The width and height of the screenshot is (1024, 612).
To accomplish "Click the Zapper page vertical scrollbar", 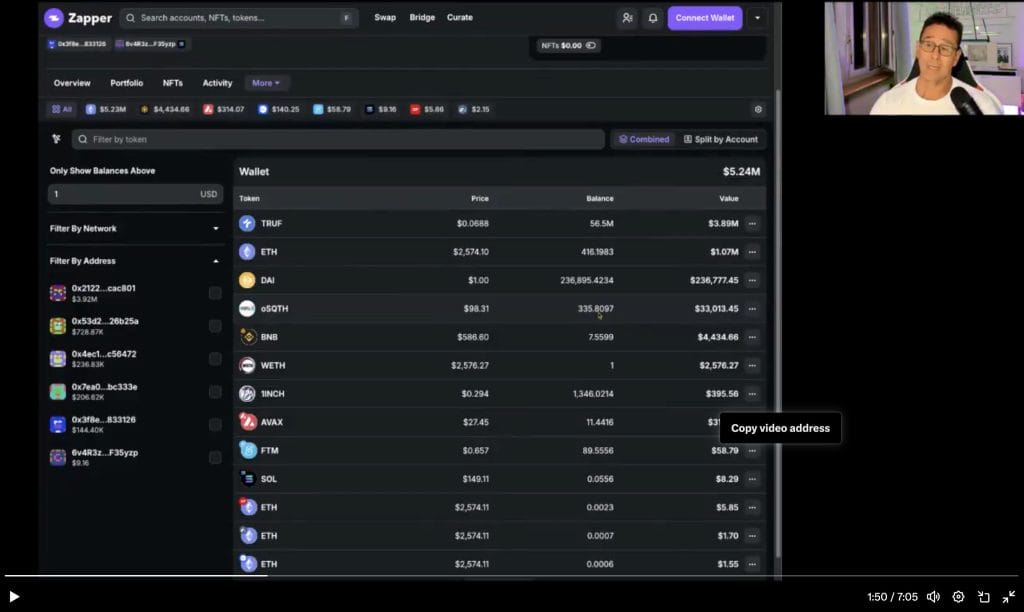I will point(778,323).
